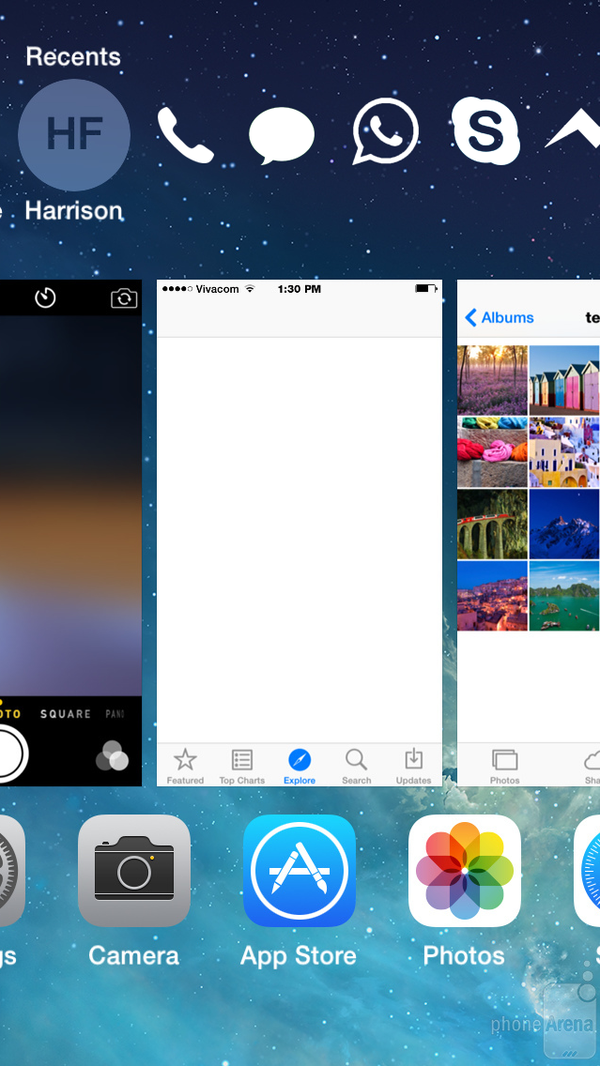Image resolution: width=600 pixels, height=1066 pixels.
Task: Open the city at dusk photo
Action: click(493, 596)
